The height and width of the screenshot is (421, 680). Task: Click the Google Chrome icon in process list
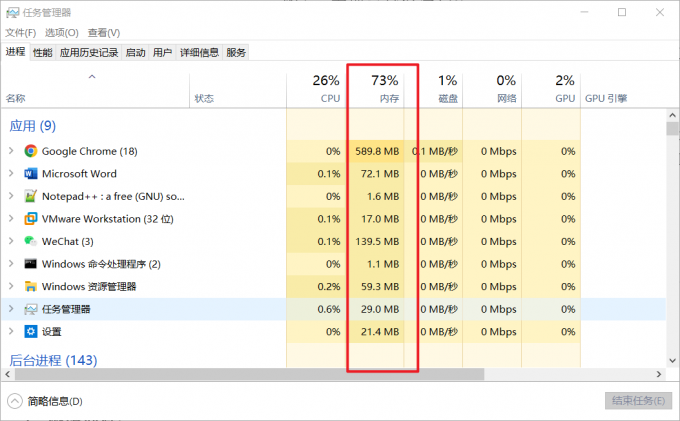point(31,151)
